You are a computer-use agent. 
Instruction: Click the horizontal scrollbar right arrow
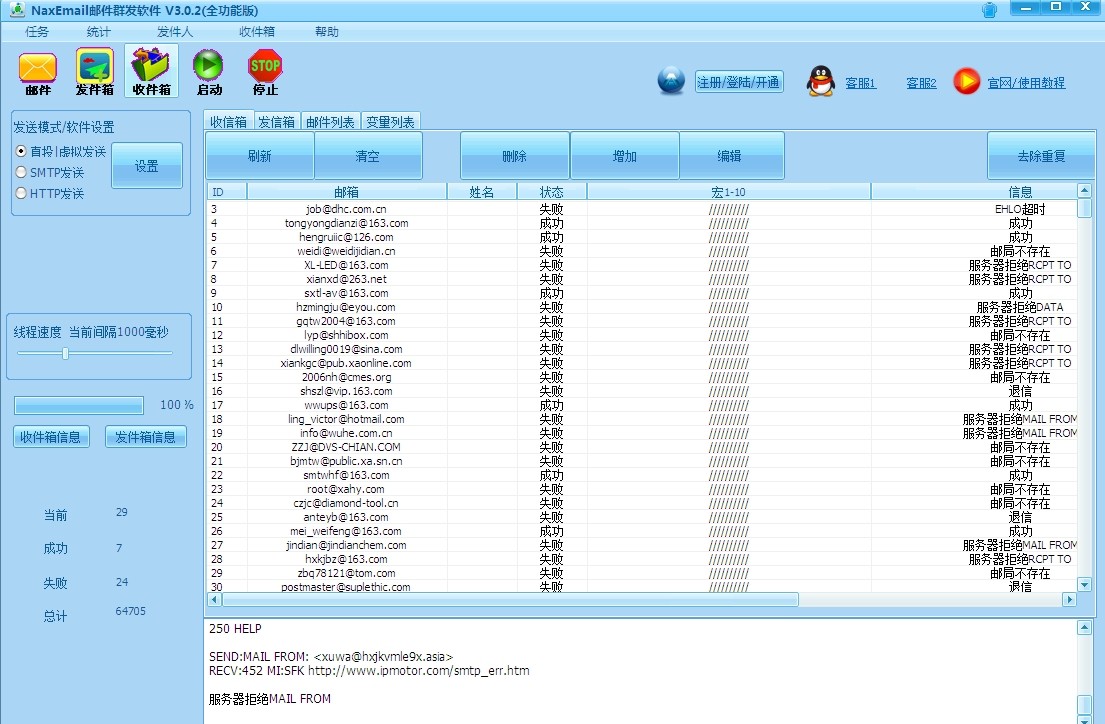pos(1069,599)
